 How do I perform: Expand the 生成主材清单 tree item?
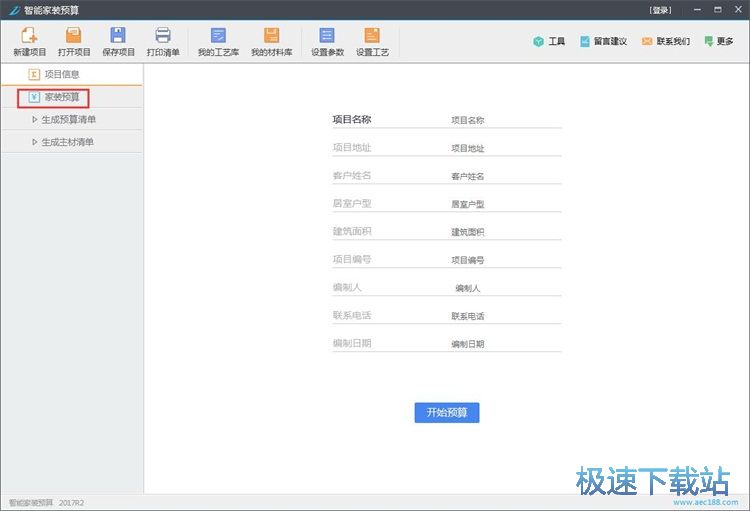(66, 142)
